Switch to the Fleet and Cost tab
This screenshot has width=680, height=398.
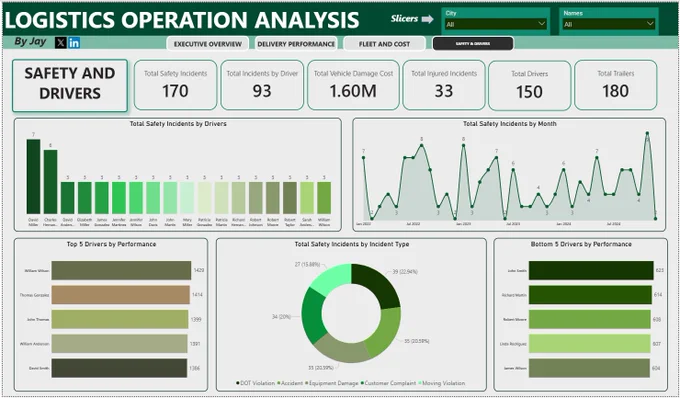tap(384, 44)
